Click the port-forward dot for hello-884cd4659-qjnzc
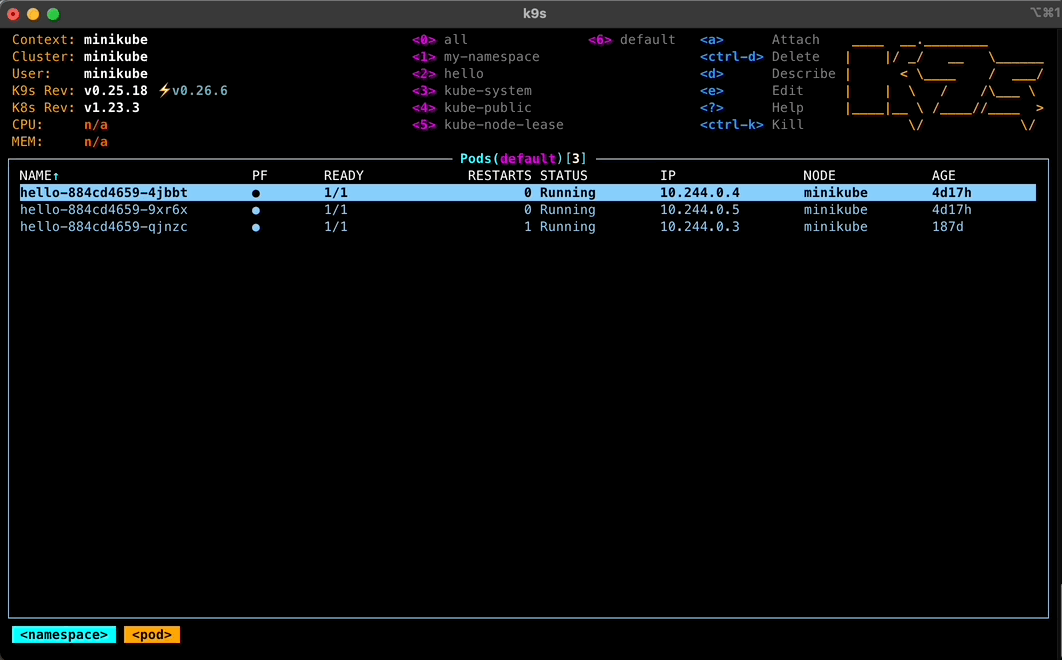1062x660 pixels. (256, 227)
